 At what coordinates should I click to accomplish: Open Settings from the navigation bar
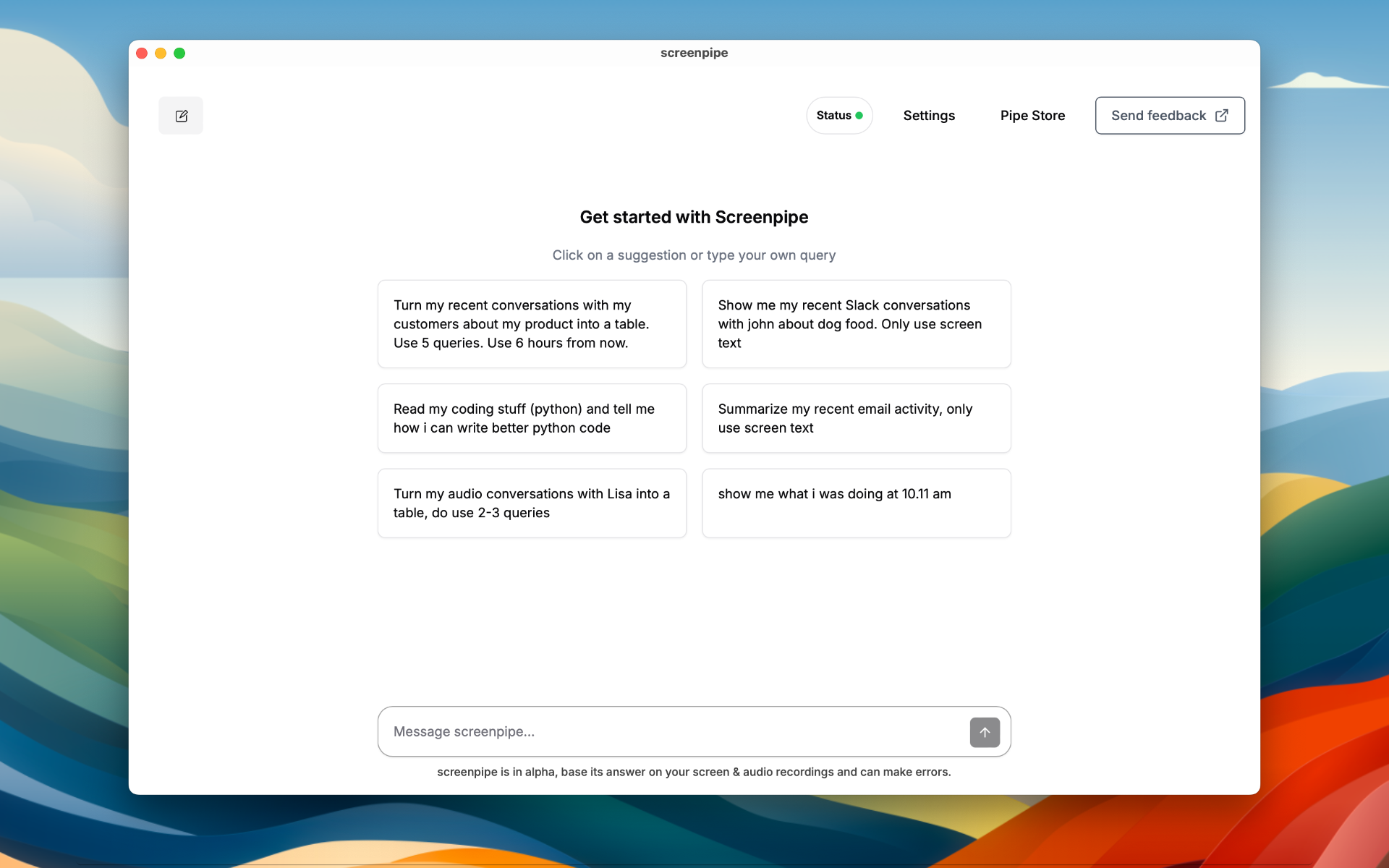pos(928,115)
